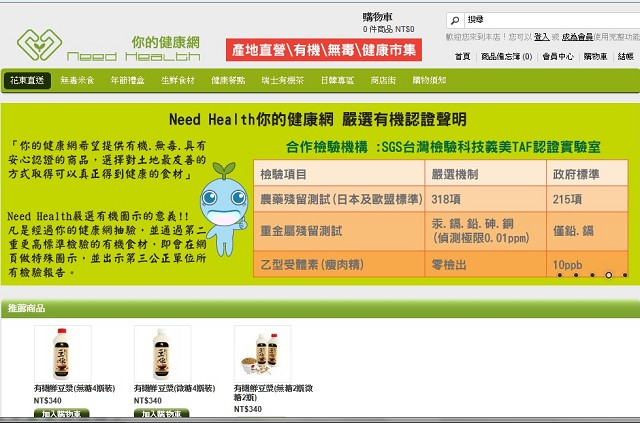Click the Need Health logo
The height and width of the screenshot is (423, 640).
tap(109, 45)
